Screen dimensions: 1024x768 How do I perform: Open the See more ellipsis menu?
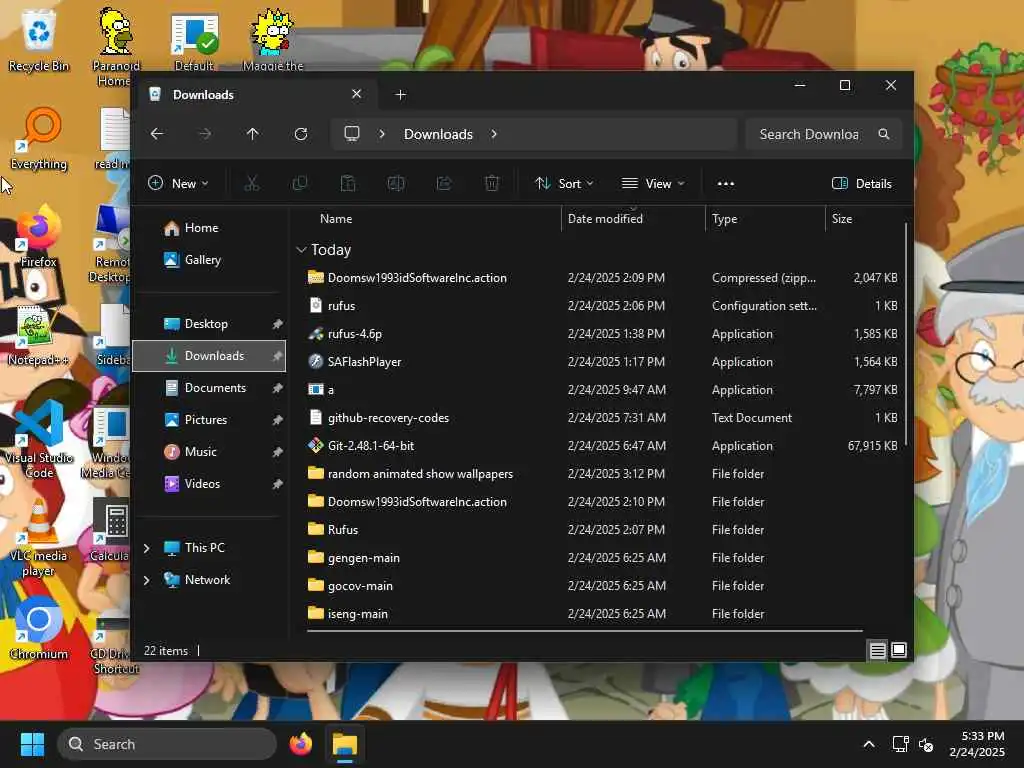click(726, 184)
